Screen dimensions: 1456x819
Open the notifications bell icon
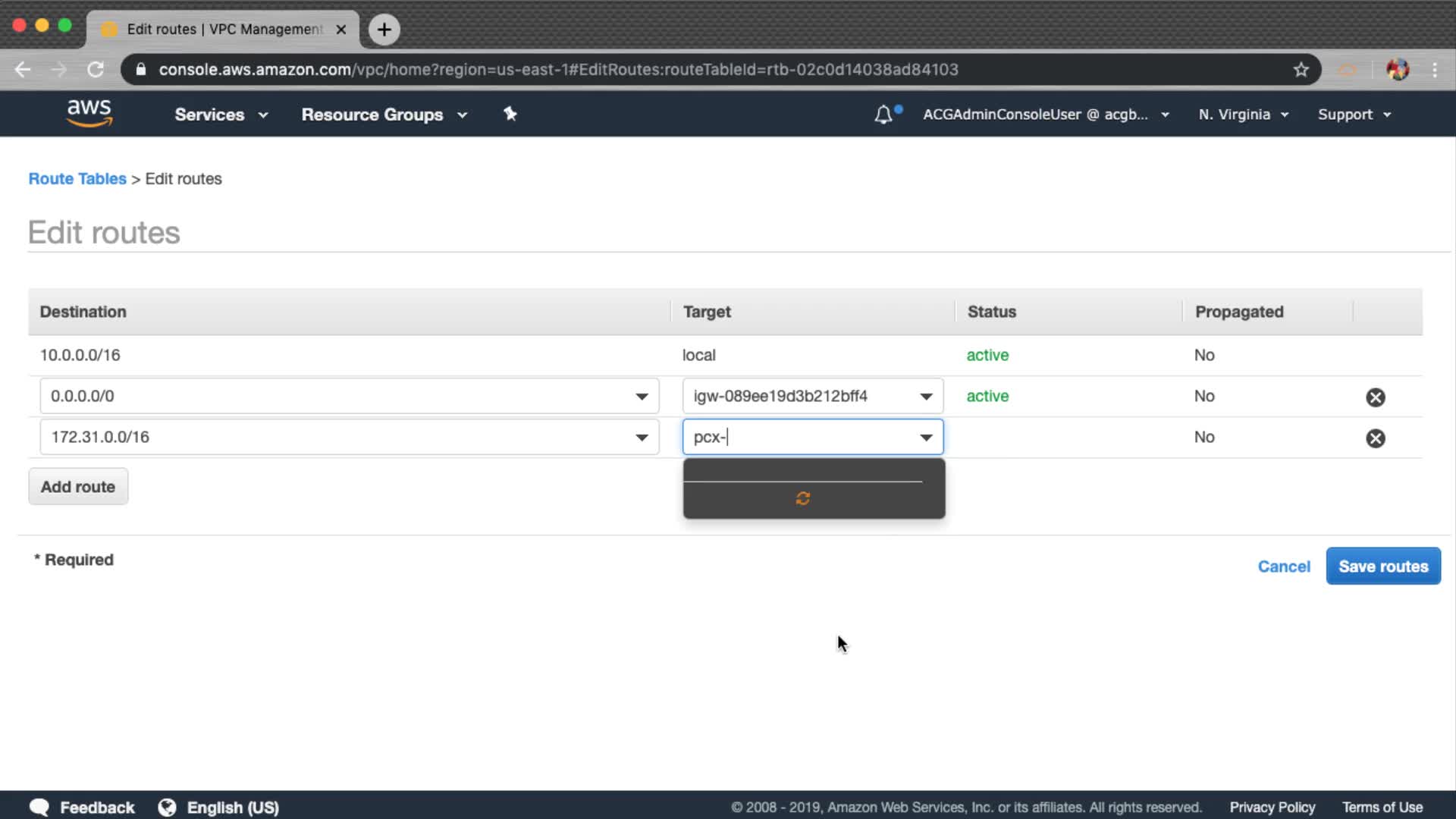[883, 115]
